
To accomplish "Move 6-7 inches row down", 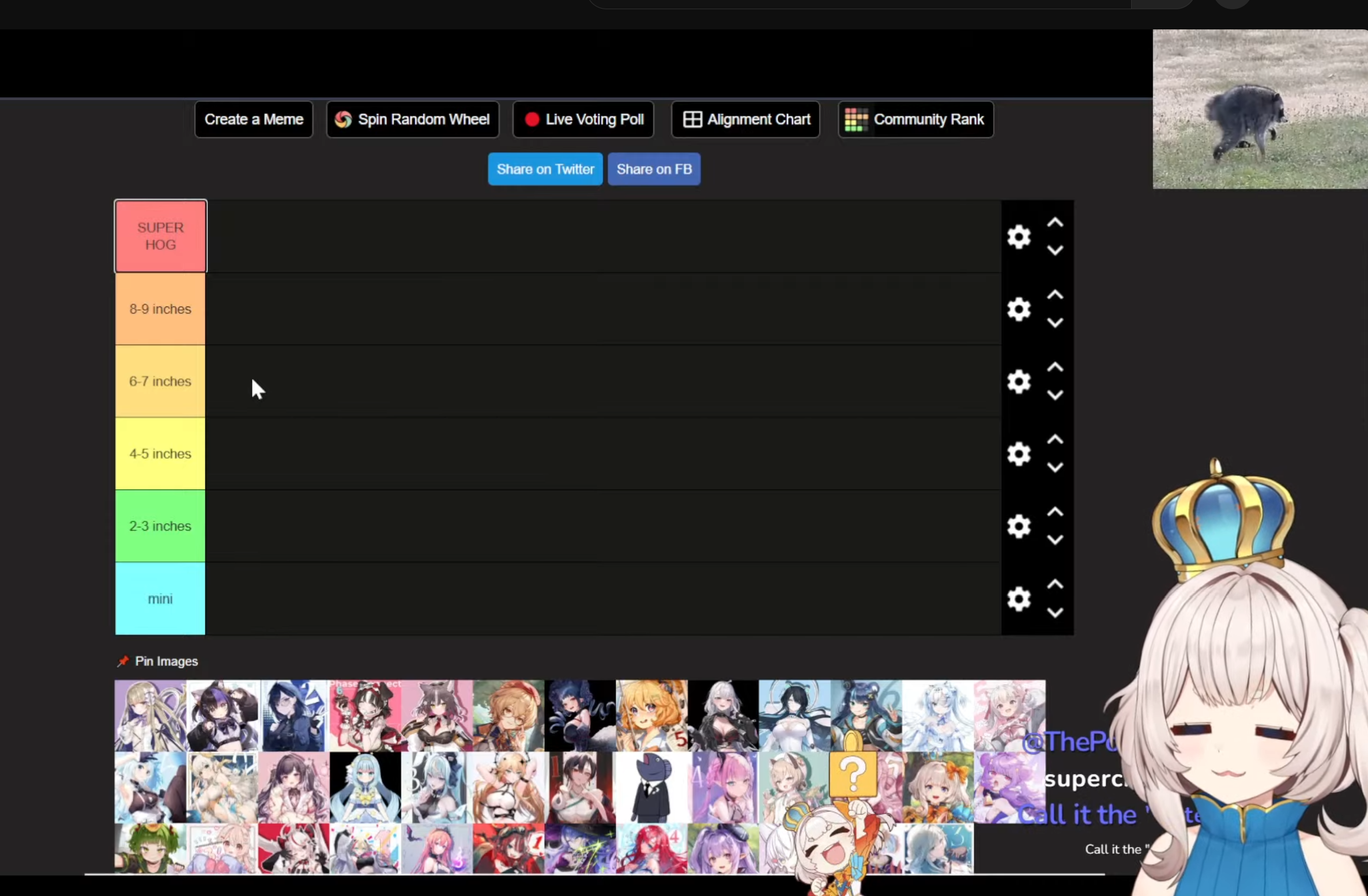I will pos(1055,395).
